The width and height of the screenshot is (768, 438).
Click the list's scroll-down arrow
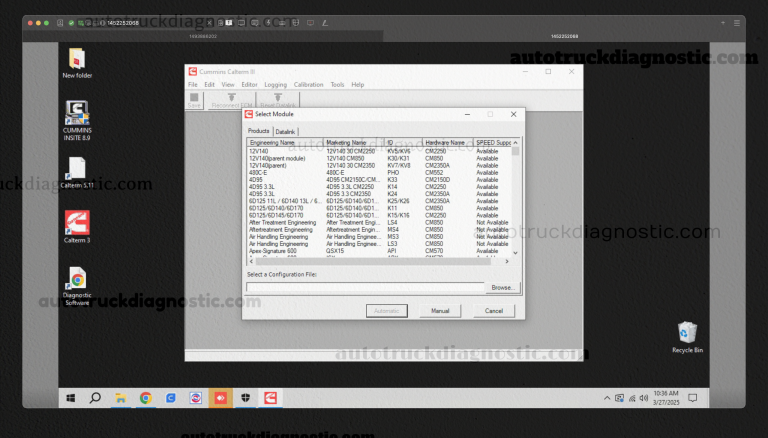point(515,253)
